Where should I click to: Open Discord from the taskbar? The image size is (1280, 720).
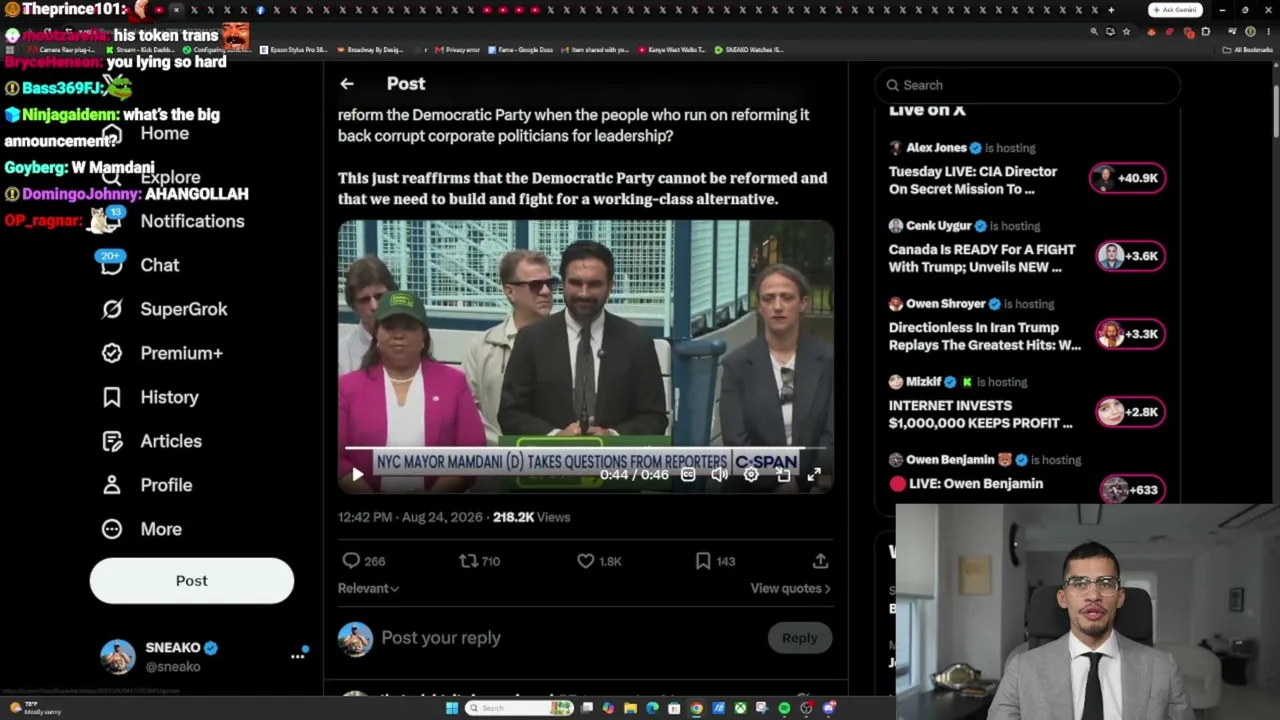[828, 708]
